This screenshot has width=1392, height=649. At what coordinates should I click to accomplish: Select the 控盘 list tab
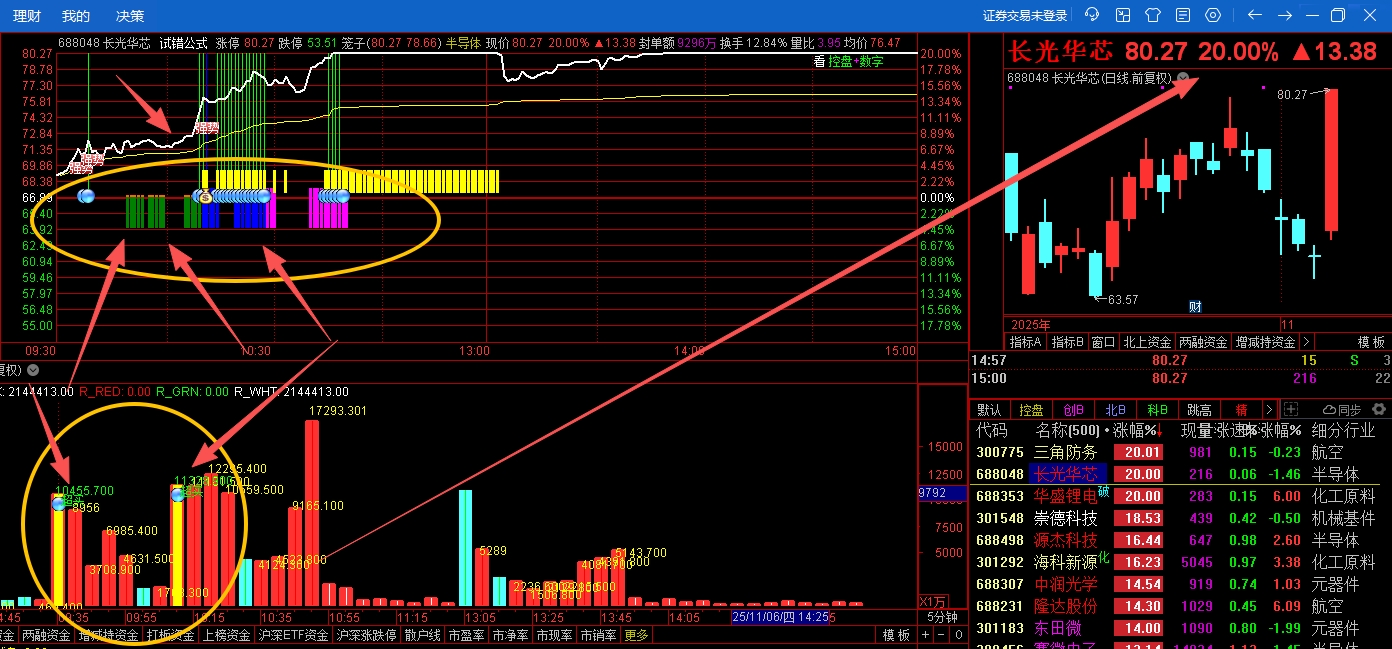(x=1031, y=410)
